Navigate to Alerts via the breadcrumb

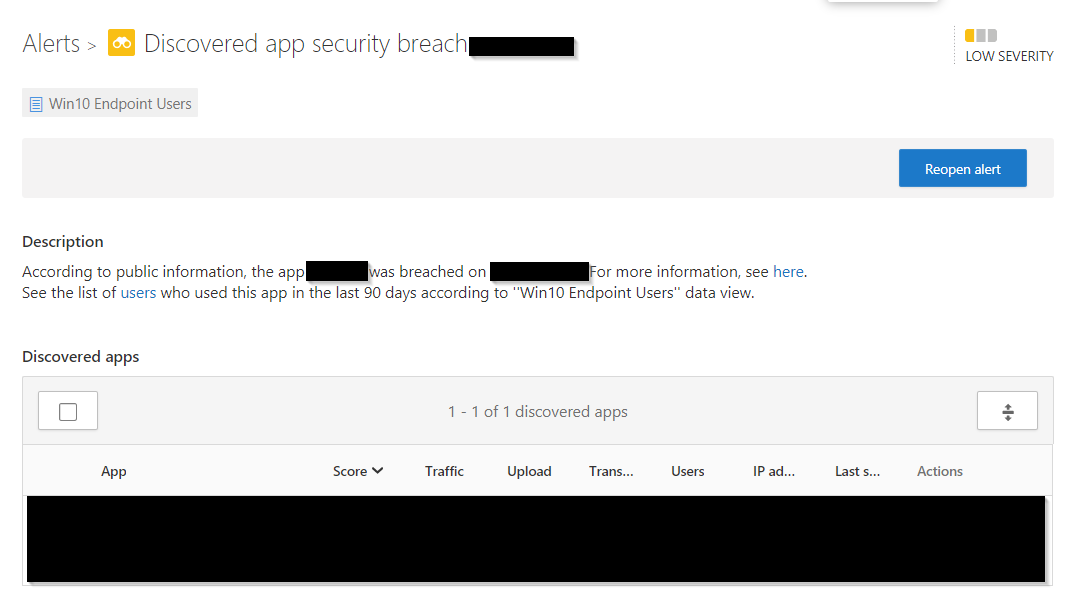point(51,43)
